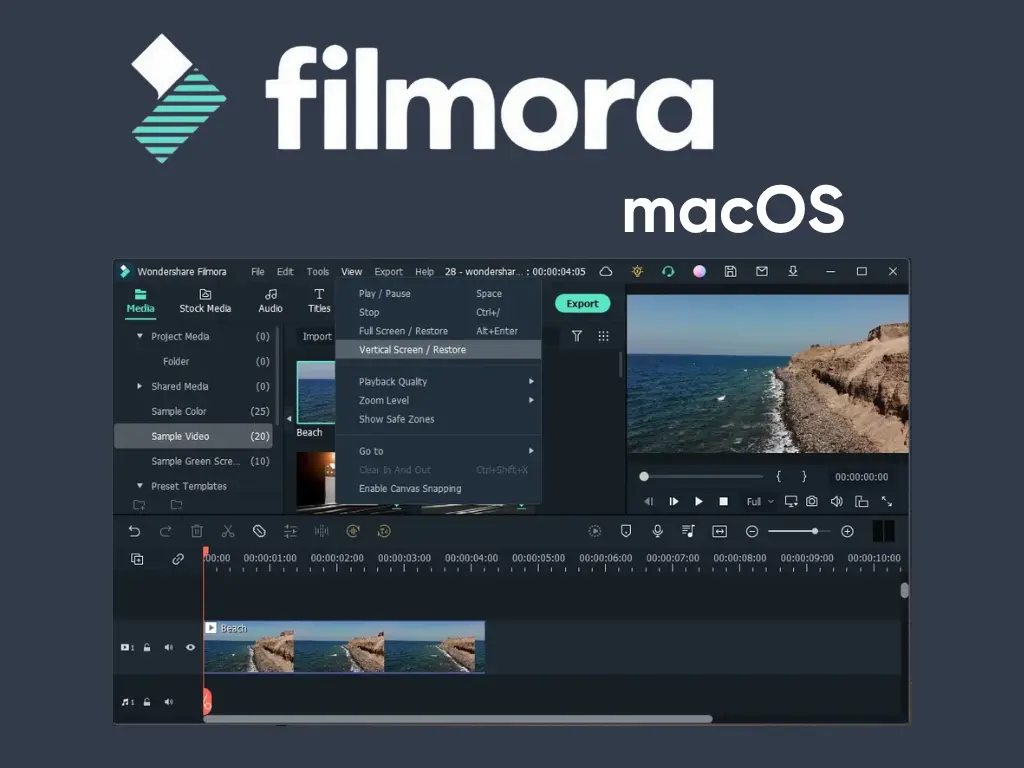Open the voiceover microphone recorder
1024x768 pixels.
click(657, 531)
